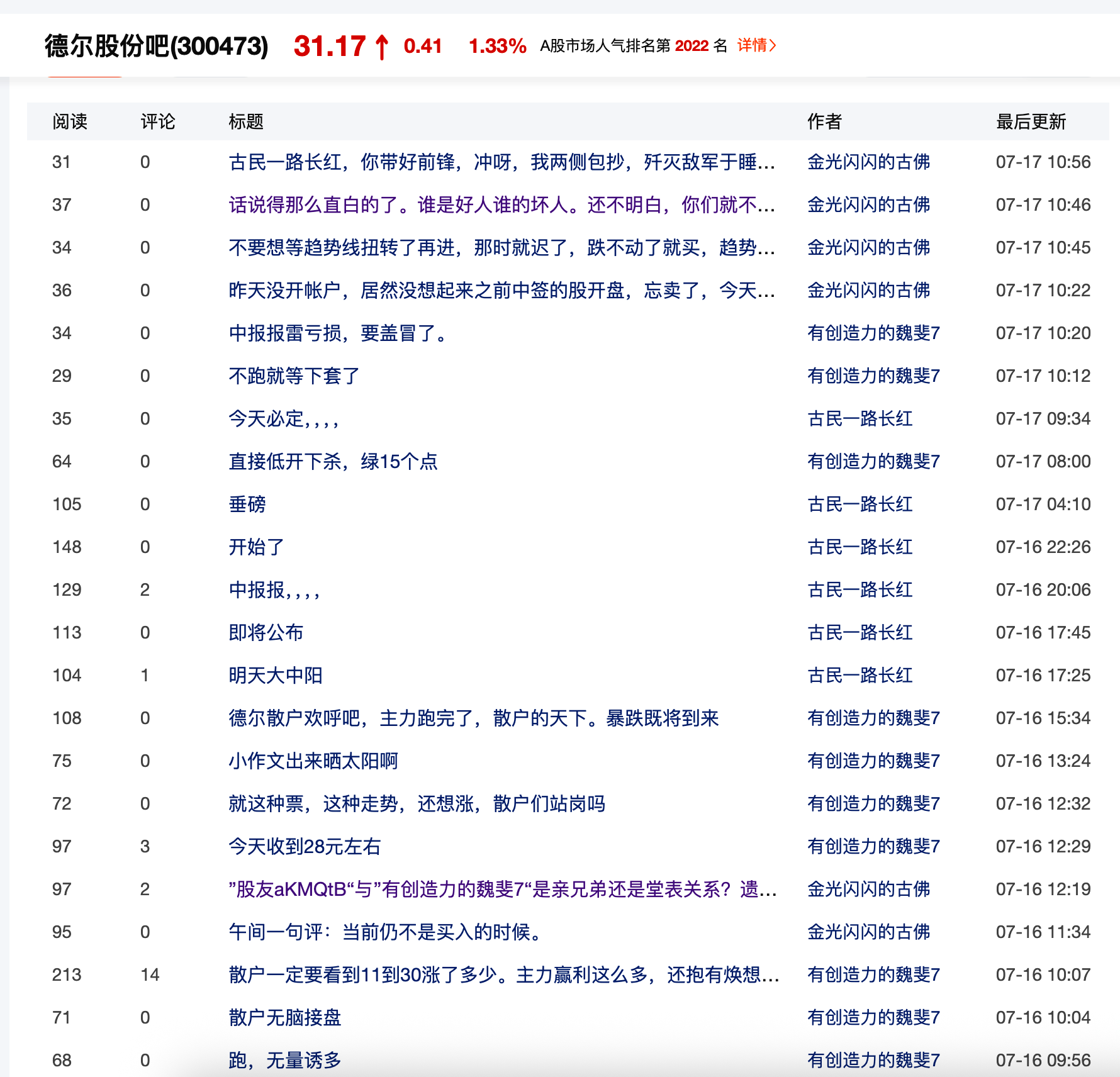
Task: Open author 古民一路长红 on 07-16 20:06 row
Action: (x=860, y=590)
